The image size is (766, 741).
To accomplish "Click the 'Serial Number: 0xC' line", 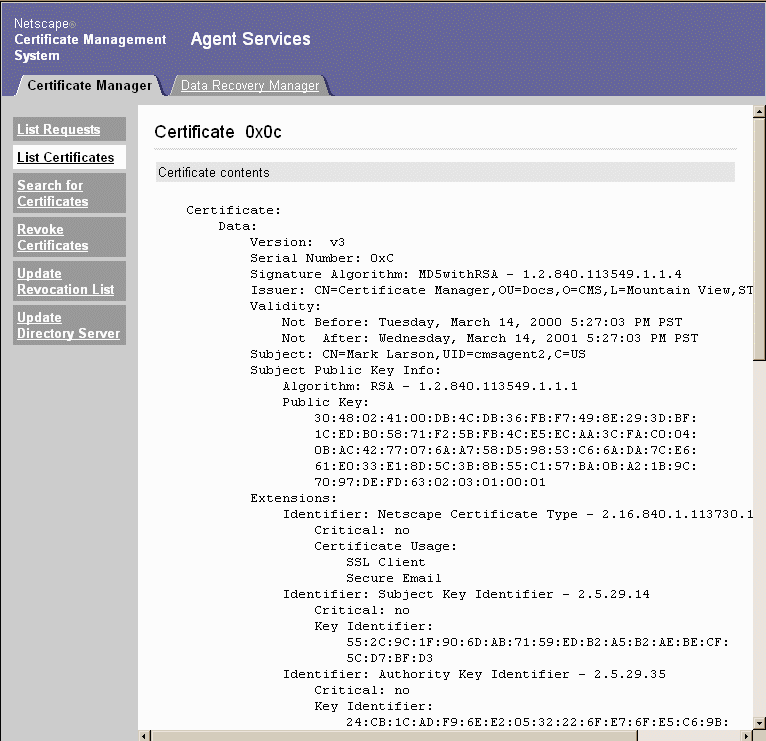I will tap(321, 258).
